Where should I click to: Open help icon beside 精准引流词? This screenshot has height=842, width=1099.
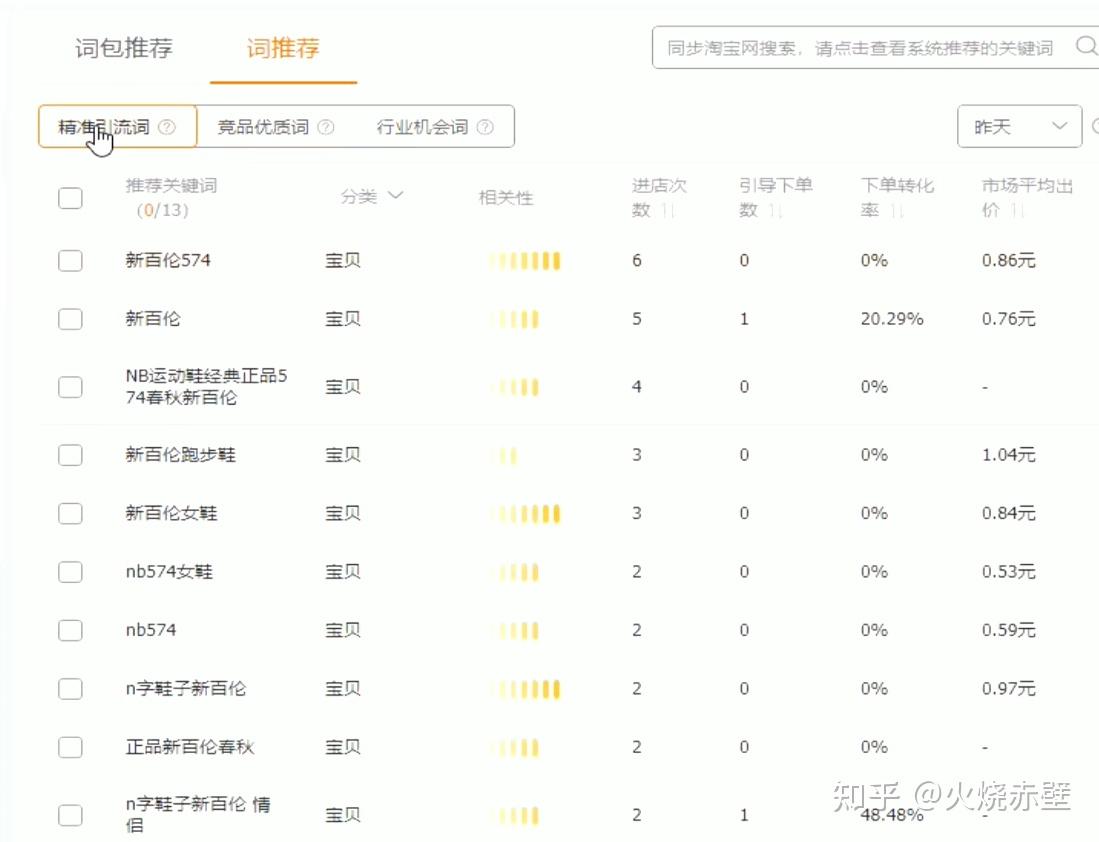click(x=167, y=127)
